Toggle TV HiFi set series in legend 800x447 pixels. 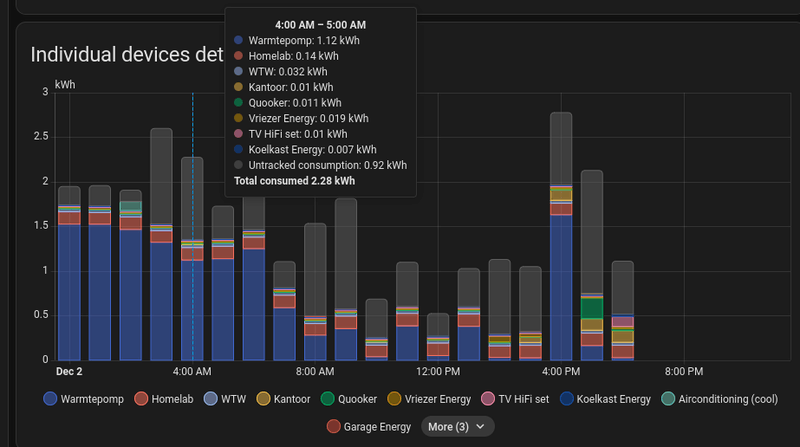coord(515,399)
